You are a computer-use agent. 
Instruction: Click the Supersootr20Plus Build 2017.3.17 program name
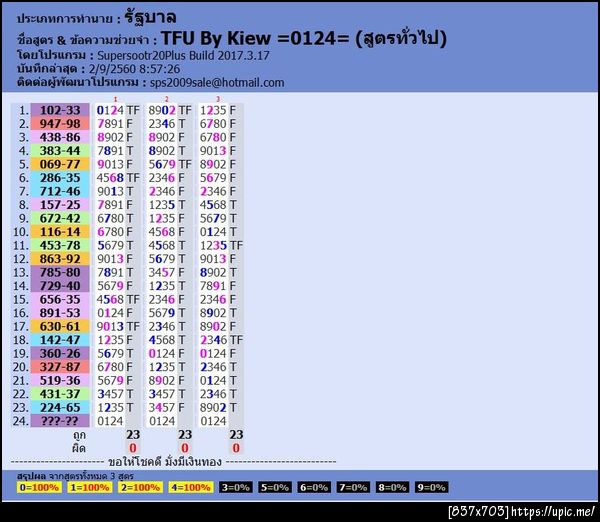click(x=183, y=56)
